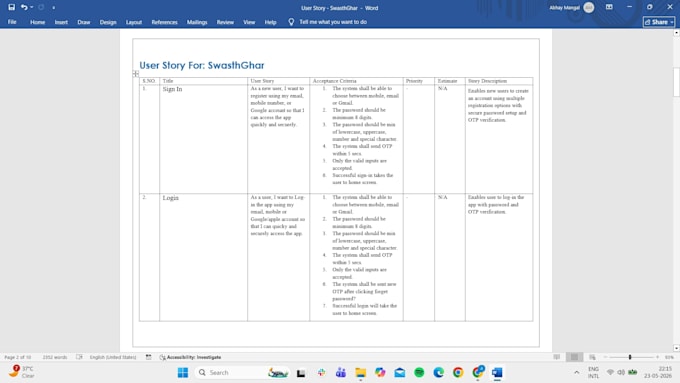The height and width of the screenshot is (383, 680).
Task: Click the 'Sign In' title cell
Action: pyautogui.click(x=203, y=139)
